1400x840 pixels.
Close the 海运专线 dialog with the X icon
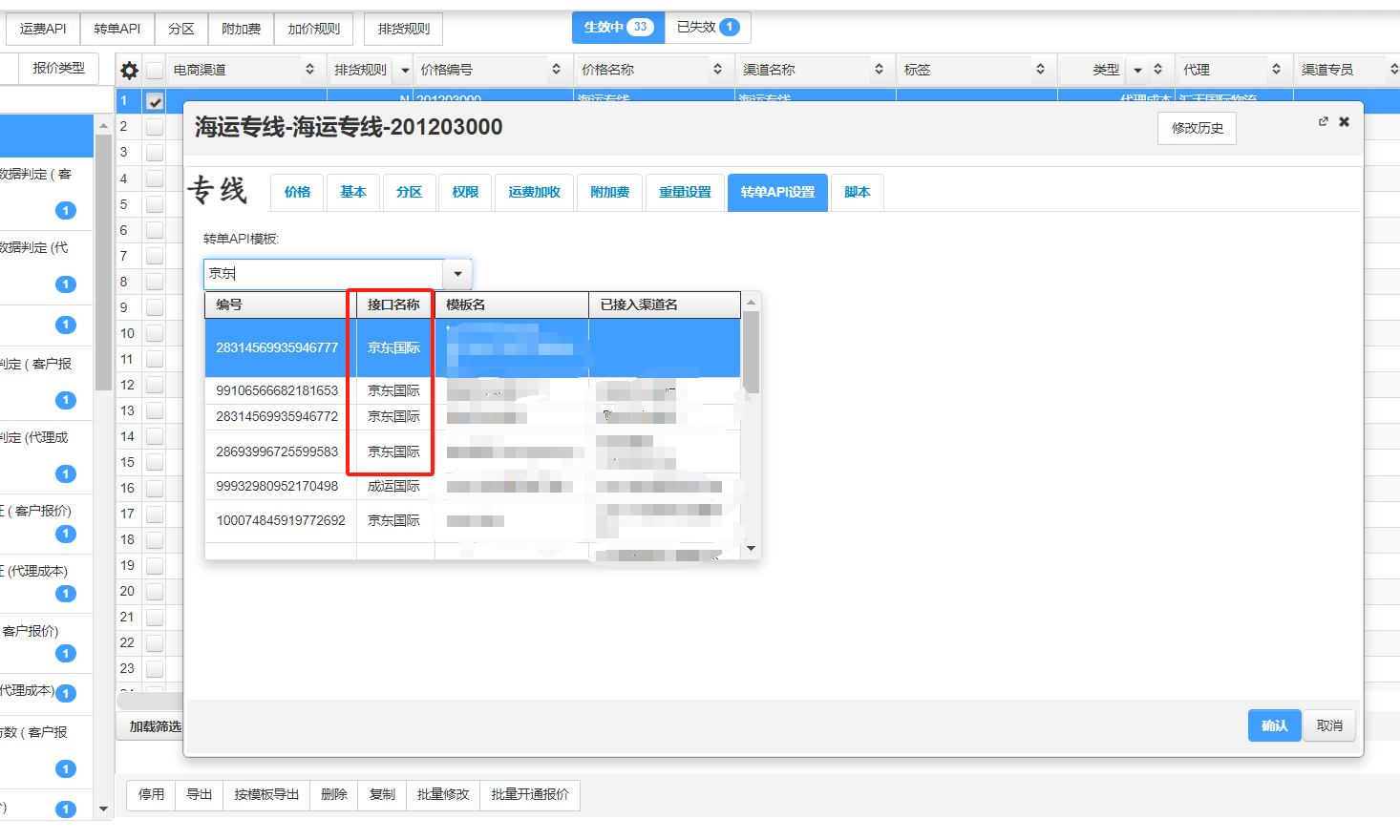(x=1344, y=121)
